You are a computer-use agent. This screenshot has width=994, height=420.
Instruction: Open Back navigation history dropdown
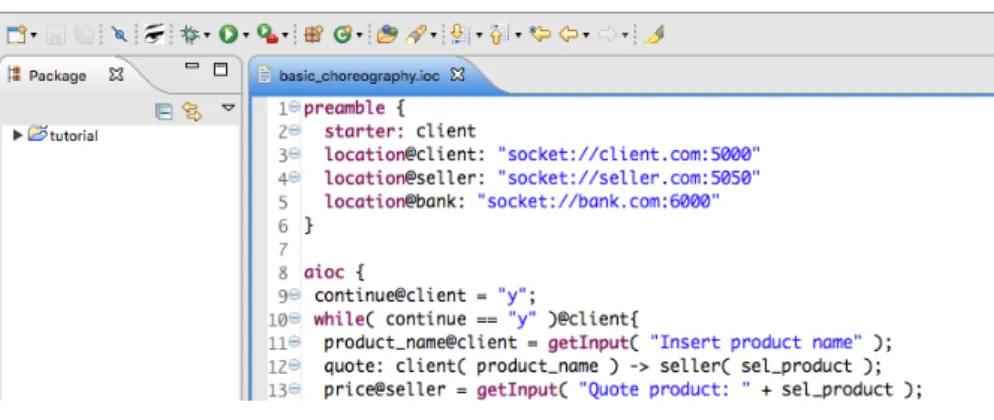(x=586, y=35)
